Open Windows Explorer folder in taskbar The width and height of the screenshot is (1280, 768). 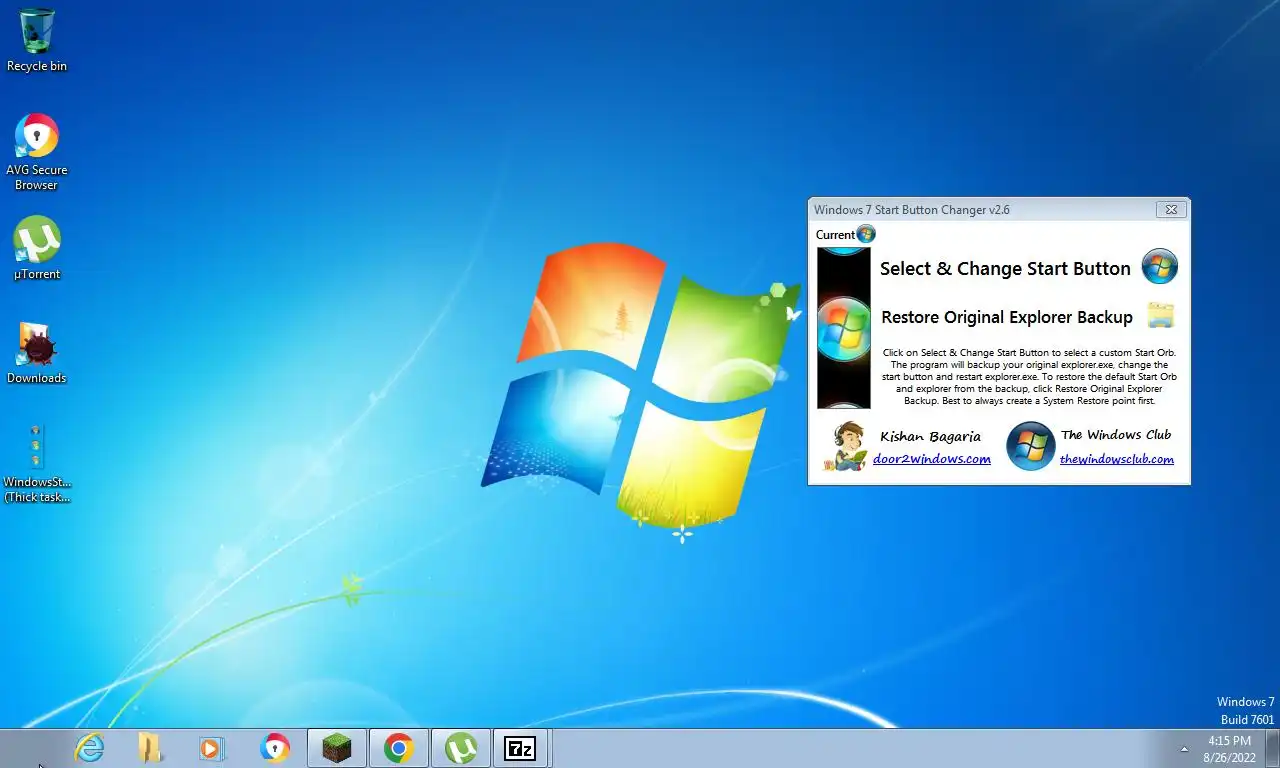point(150,748)
